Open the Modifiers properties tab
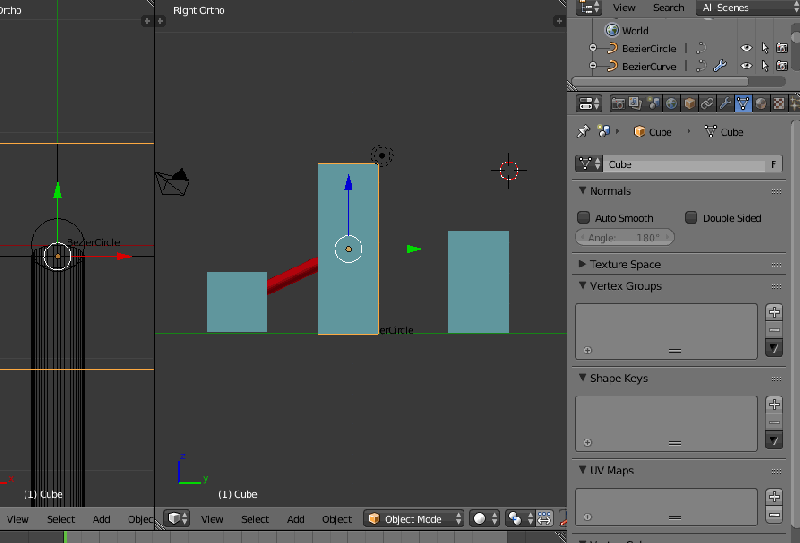Image resolution: width=800 pixels, height=543 pixels. click(x=725, y=104)
